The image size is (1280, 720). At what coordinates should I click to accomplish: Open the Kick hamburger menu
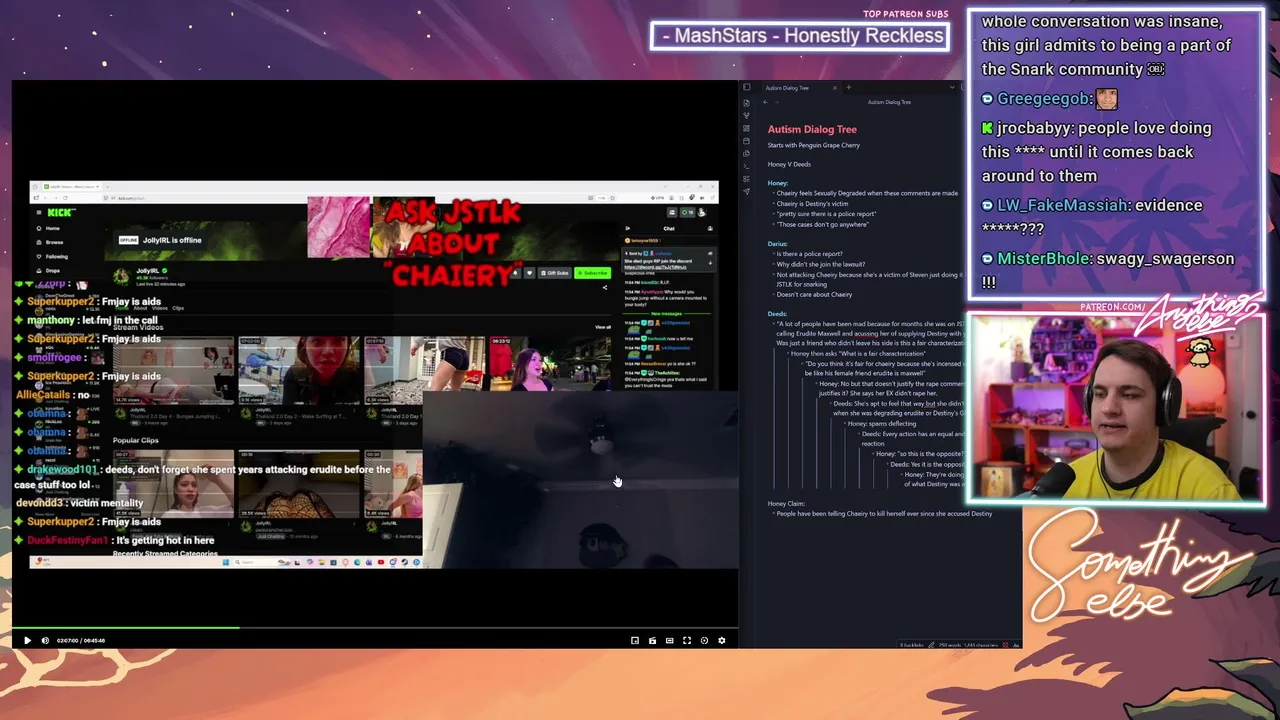[39, 212]
